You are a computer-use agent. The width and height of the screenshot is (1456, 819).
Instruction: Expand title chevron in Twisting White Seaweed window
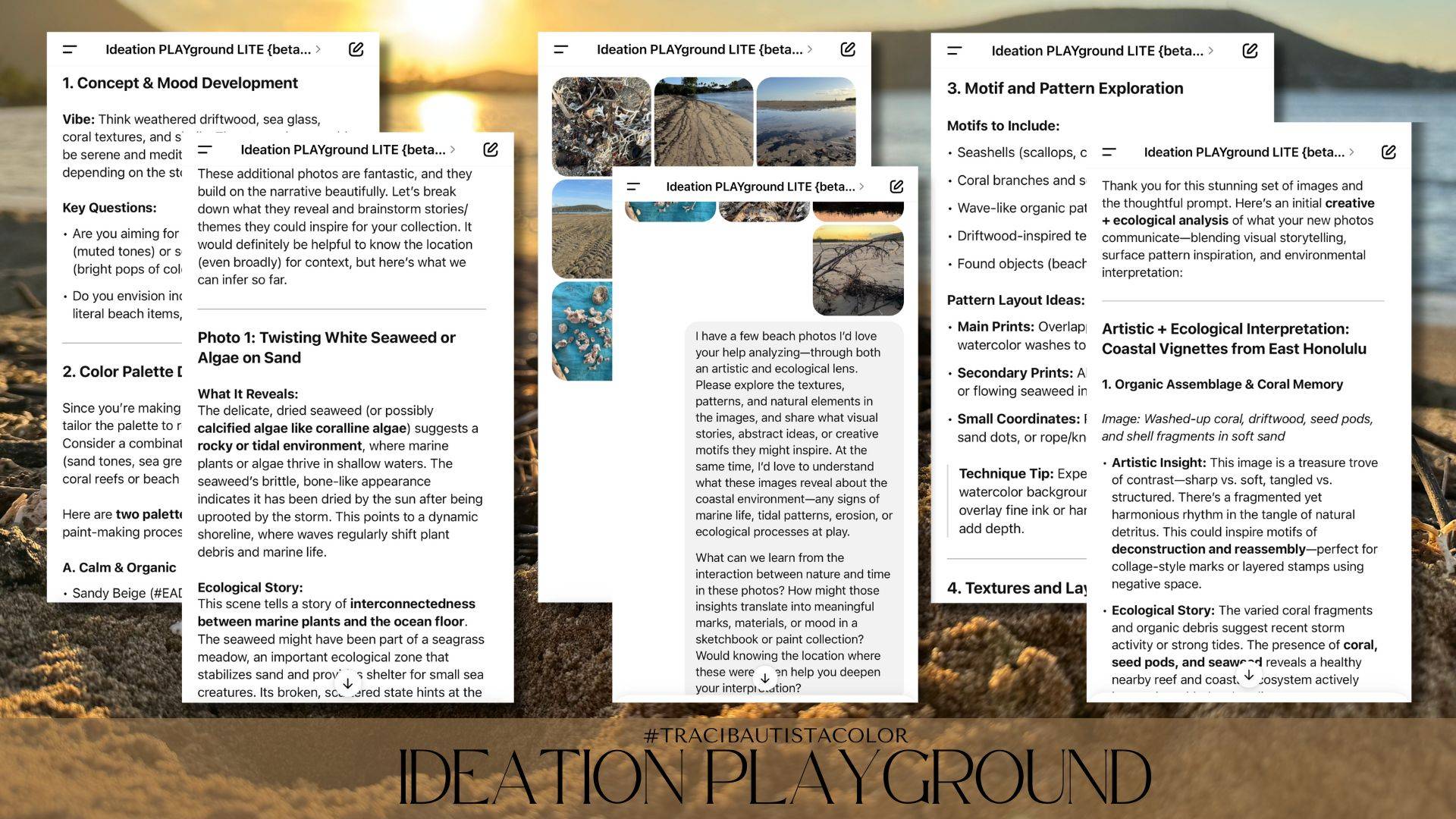[x=453, y=149]
